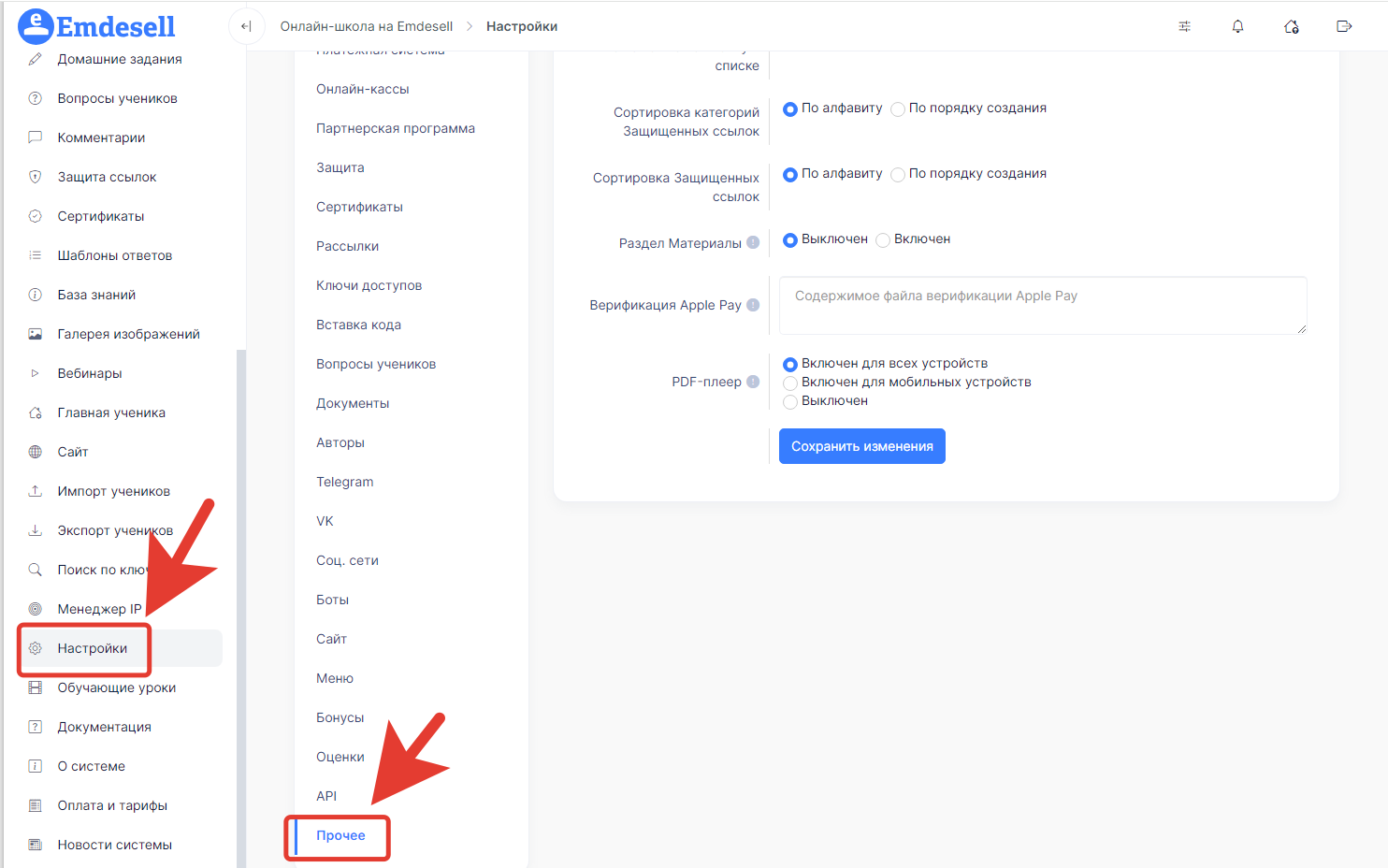Open the Telegram settings tab
The width and height of the screenshot is (1388, 868).
tap(344, 482)
